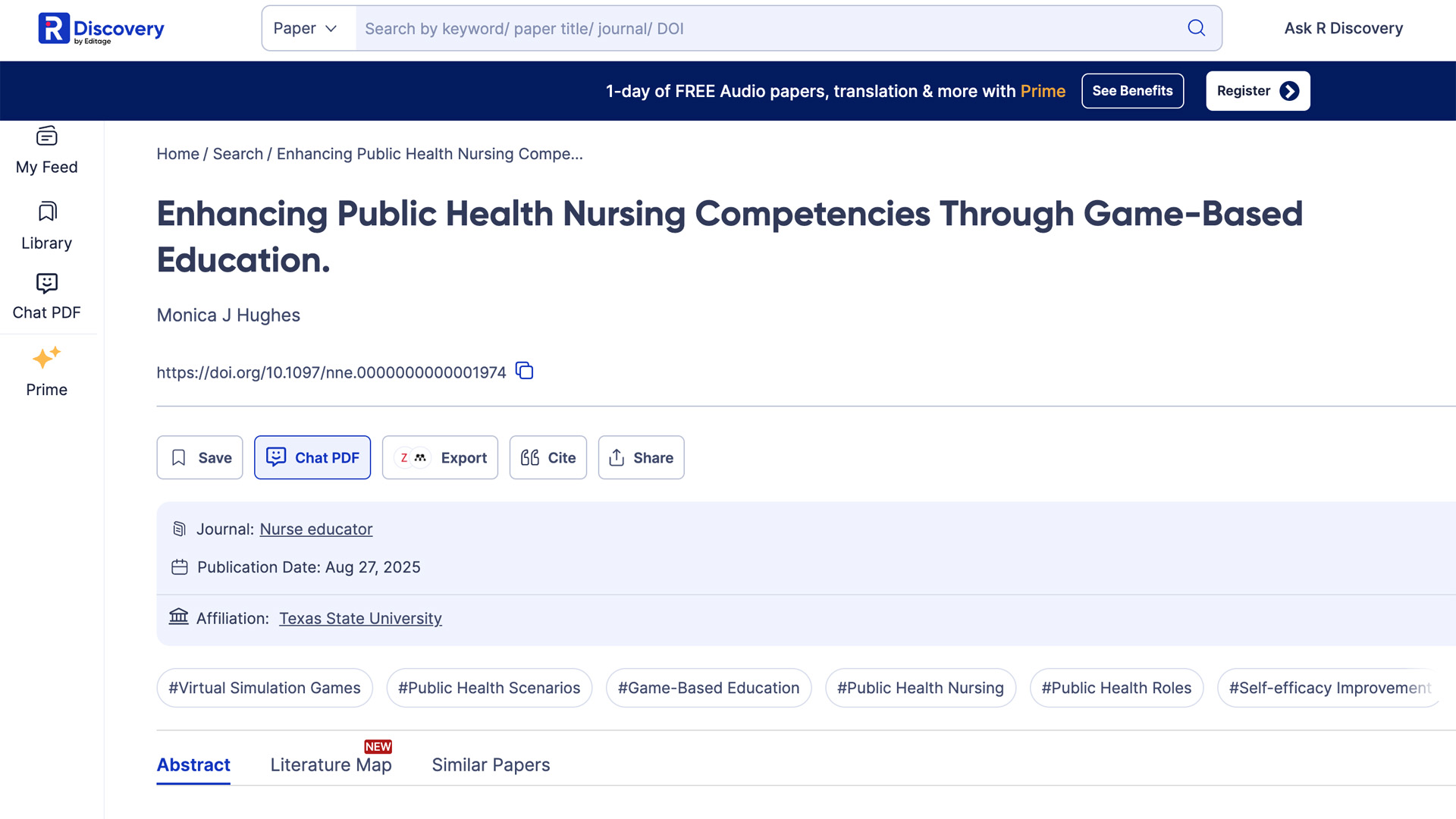This screenshot has height=819, width=1456.
Task: Save paper with bookmark button
Action: [x=199, y=457]
